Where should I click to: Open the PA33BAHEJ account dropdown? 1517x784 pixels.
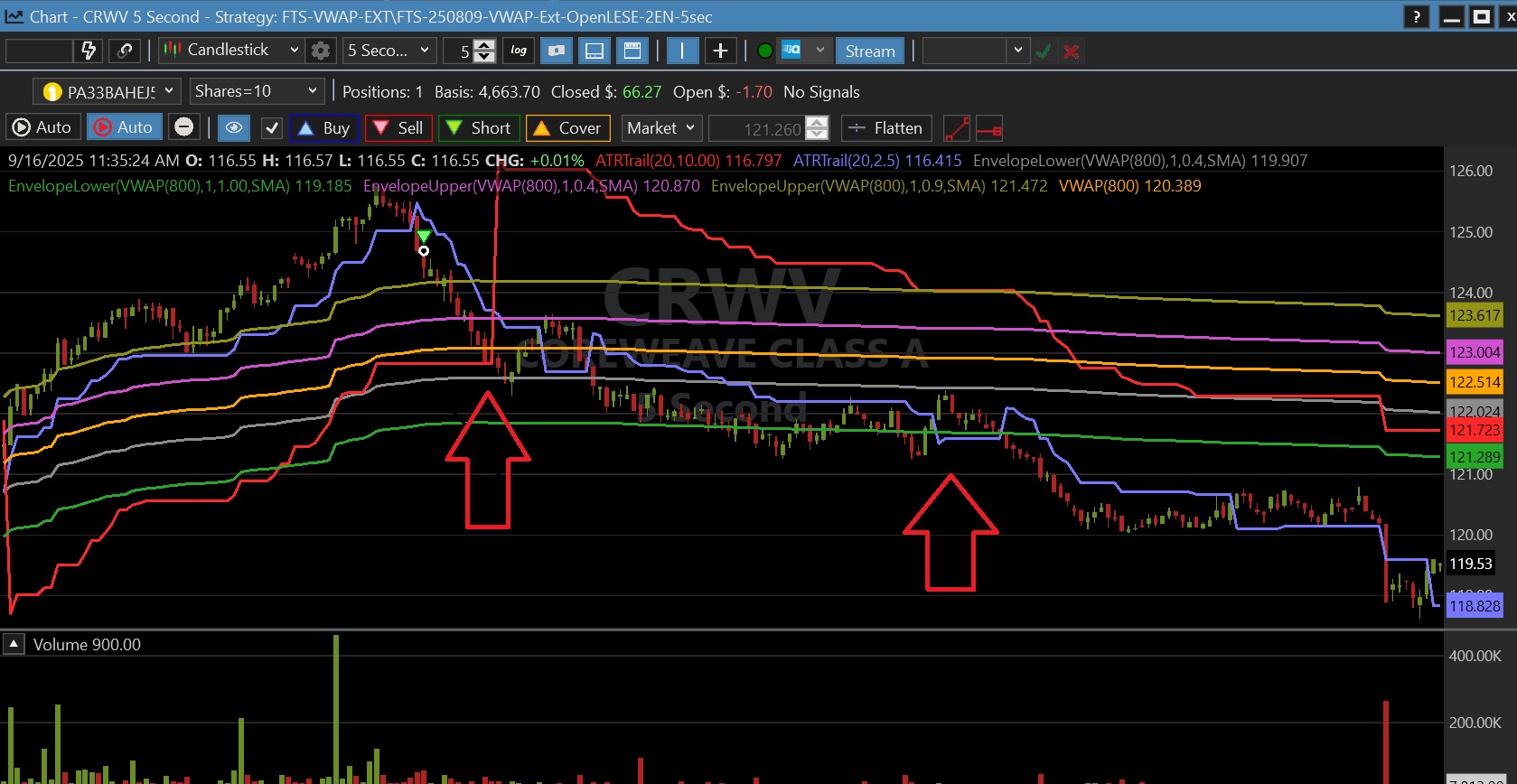click(x=108, y=91)
